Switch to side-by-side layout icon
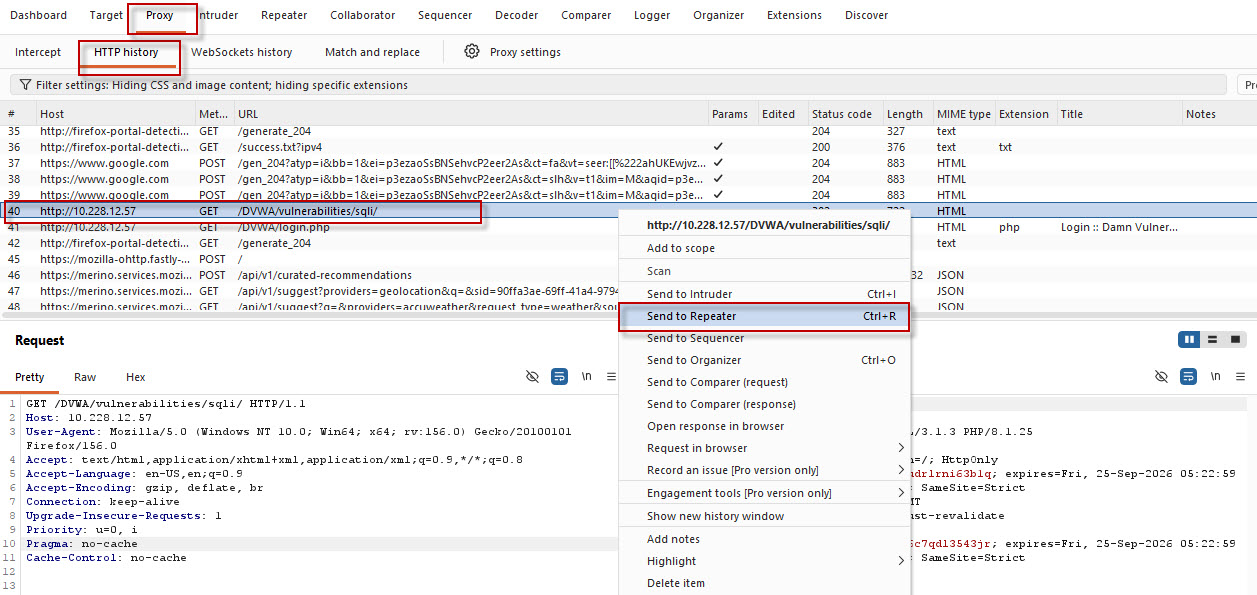1257x595 pixels. tap(1190, 340)
